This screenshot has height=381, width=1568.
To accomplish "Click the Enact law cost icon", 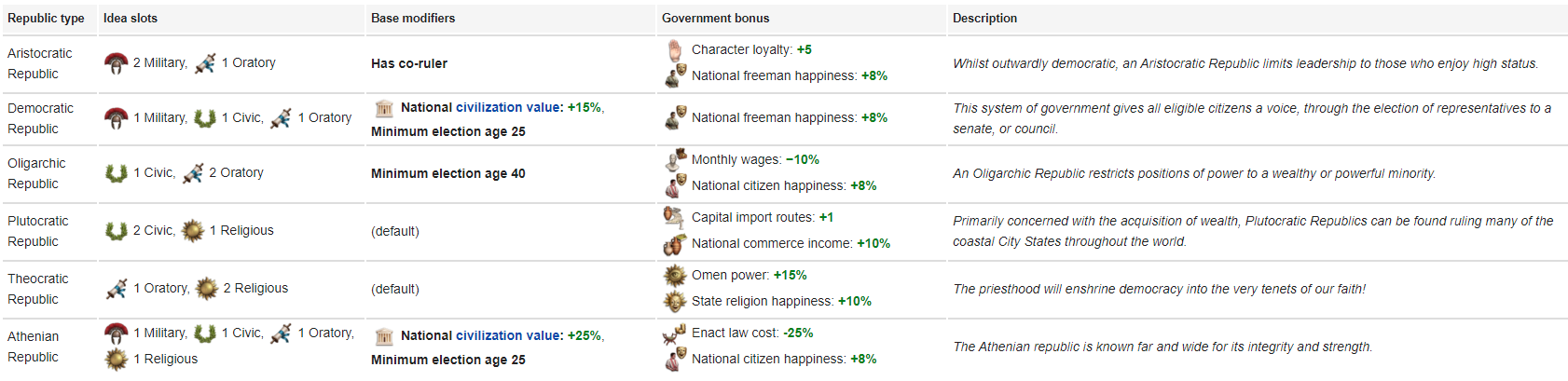I will pyautogui.click(x=675, y=333).
